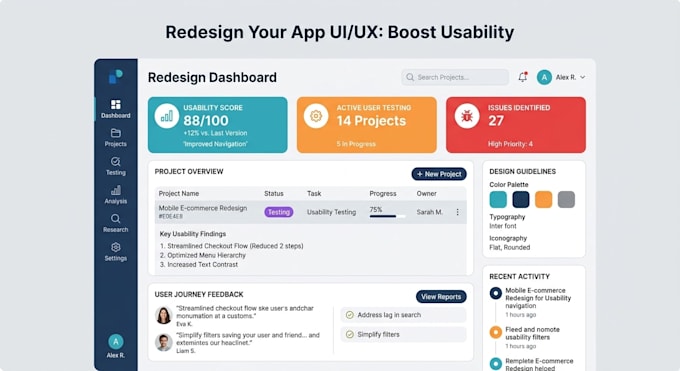Select the gray palette swatch
Image resolution: width=680 pixels, height=371 pixels.
point(566,200)
